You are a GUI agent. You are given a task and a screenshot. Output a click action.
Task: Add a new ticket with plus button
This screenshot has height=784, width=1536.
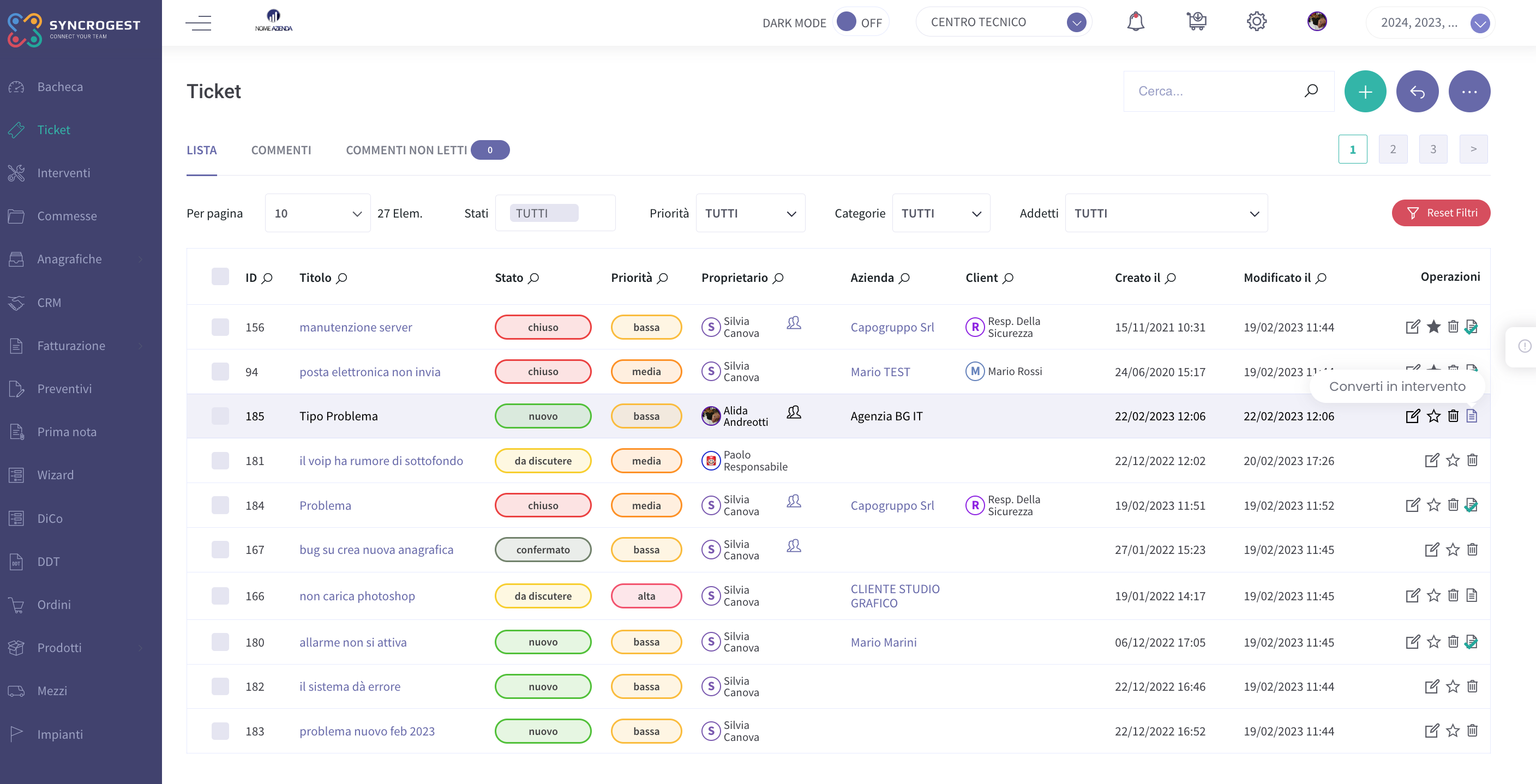click(x=1365, y=91)
